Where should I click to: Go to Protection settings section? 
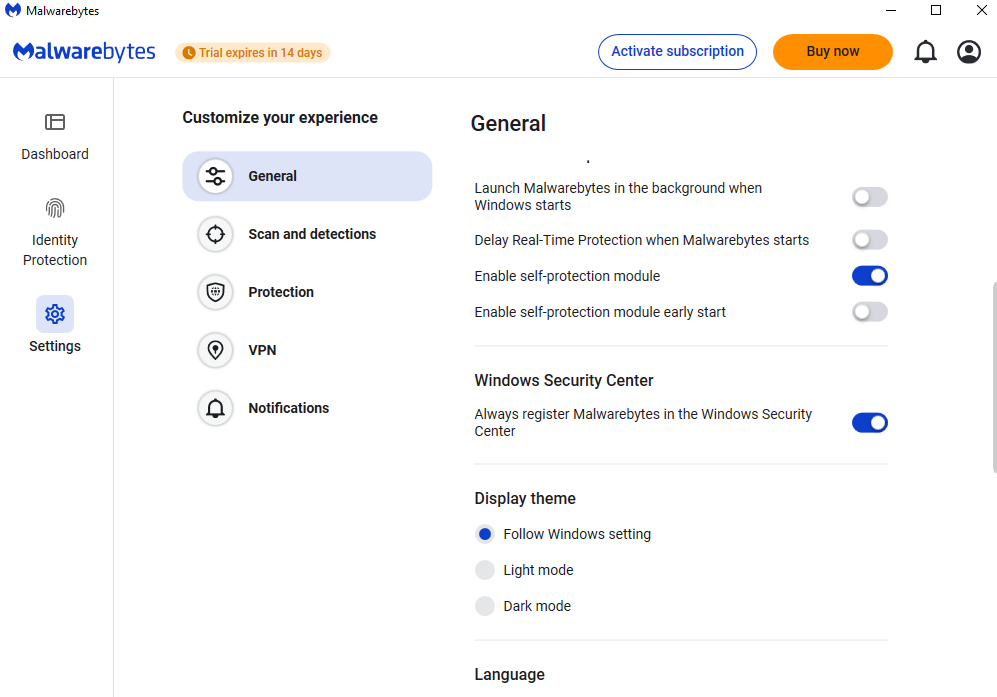307,292
